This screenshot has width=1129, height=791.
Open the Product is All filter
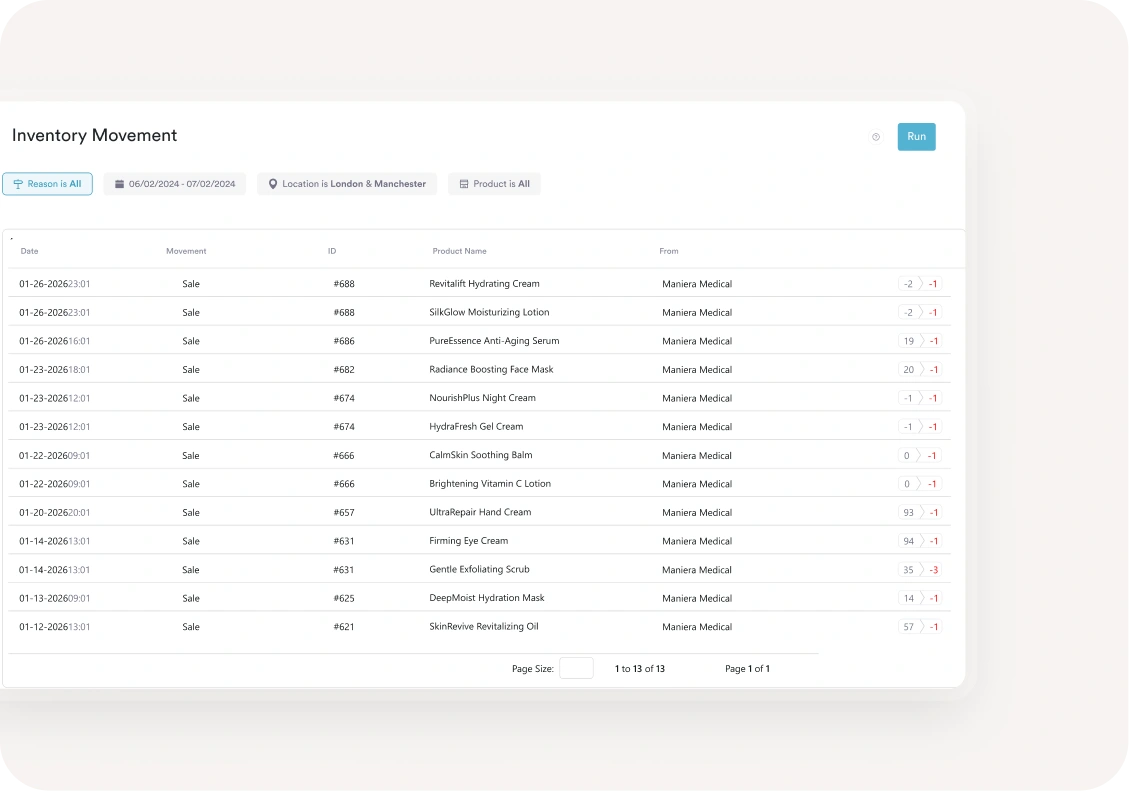point(494,184)
